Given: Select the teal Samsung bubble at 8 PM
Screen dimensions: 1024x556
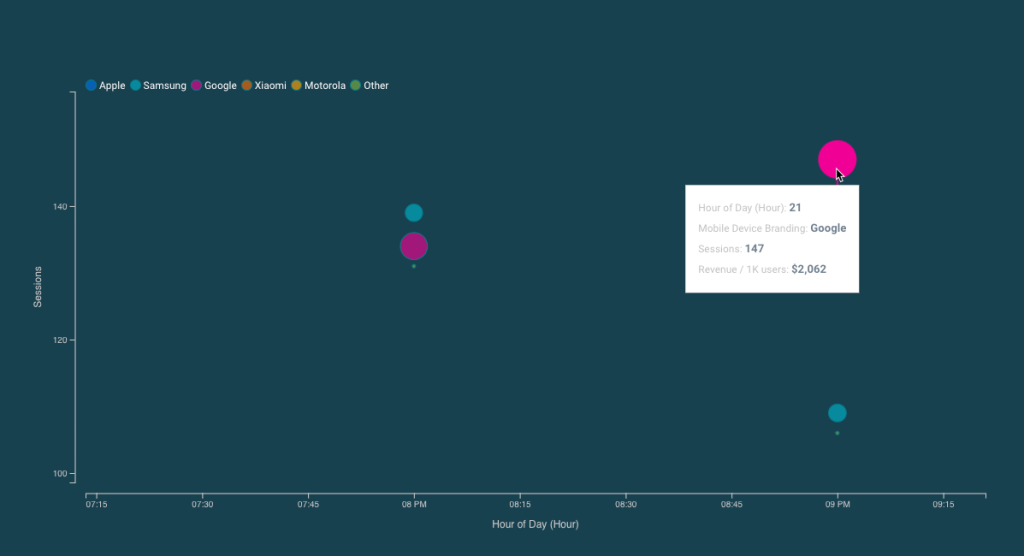Looking at the screenshot, I should pos(413,212).
